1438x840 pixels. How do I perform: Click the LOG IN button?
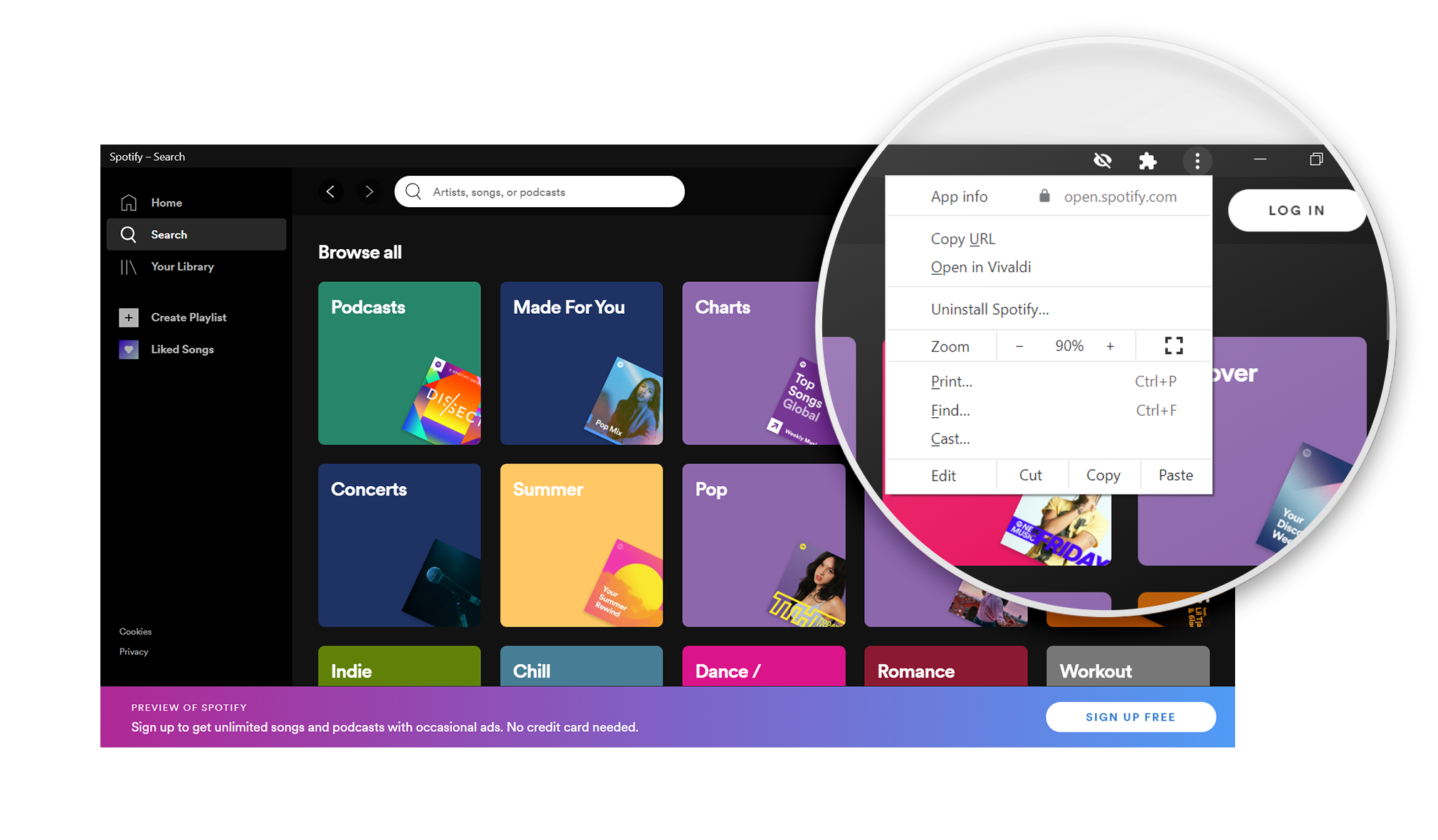[1296, 210]
